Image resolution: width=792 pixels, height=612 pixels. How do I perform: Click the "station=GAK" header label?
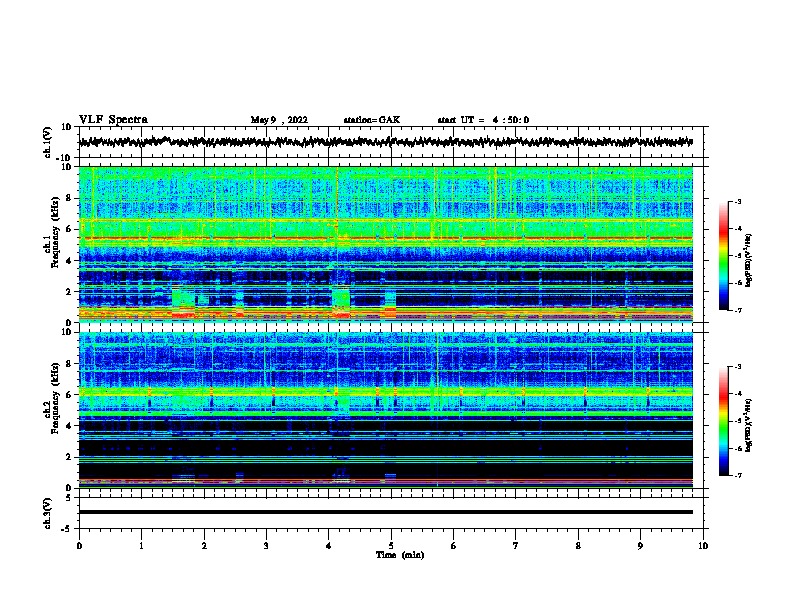pos(372,120)
